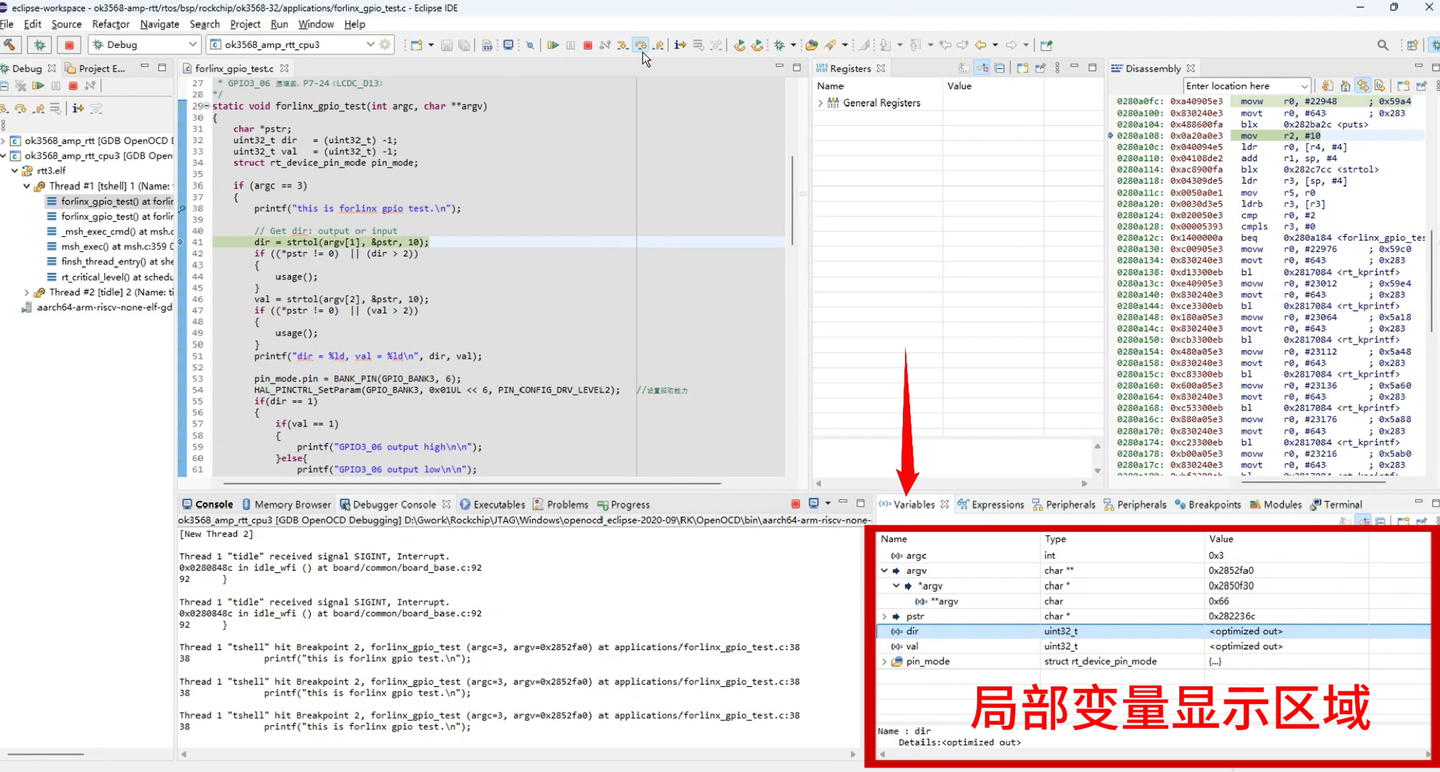Image resolution: width=1440 pixels, height=772 pixels.
Task: Select the Memory Browser tab
Action: tap(285, 505)
